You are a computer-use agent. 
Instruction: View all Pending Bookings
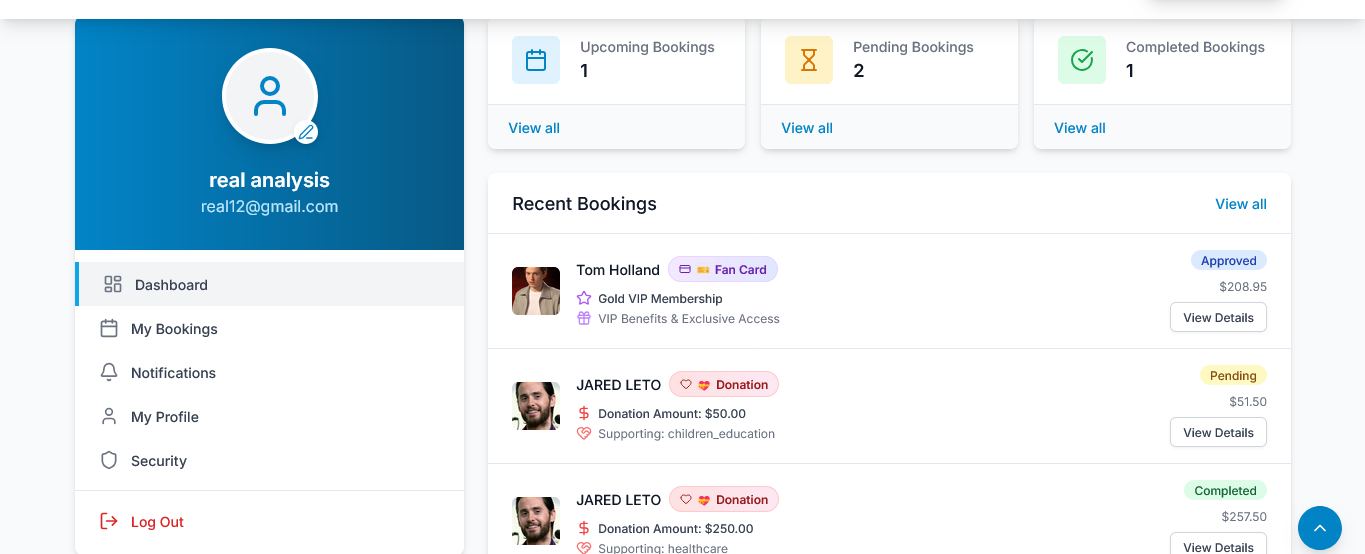tap(807, 128)
